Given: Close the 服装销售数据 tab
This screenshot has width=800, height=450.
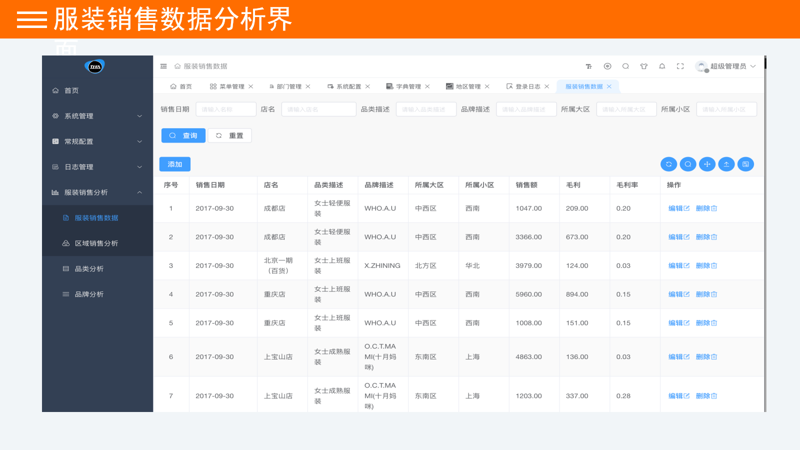Looking at the screenshot, I should (609, 87).
